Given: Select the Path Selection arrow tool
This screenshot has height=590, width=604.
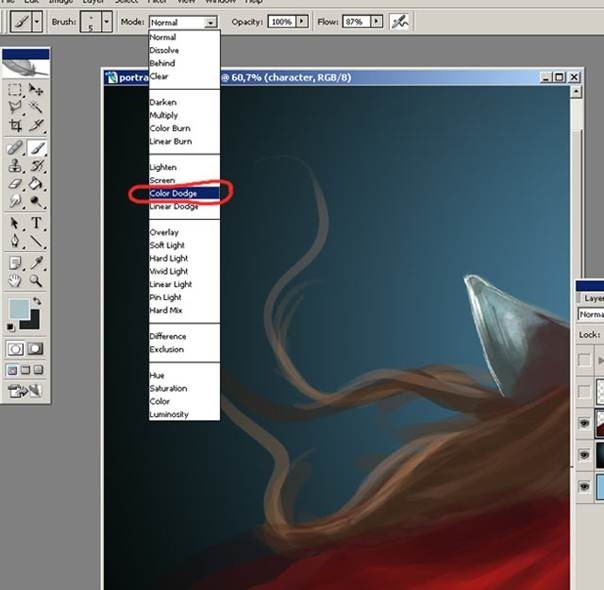Looking at the screenshot, I should tap(15, 223).
